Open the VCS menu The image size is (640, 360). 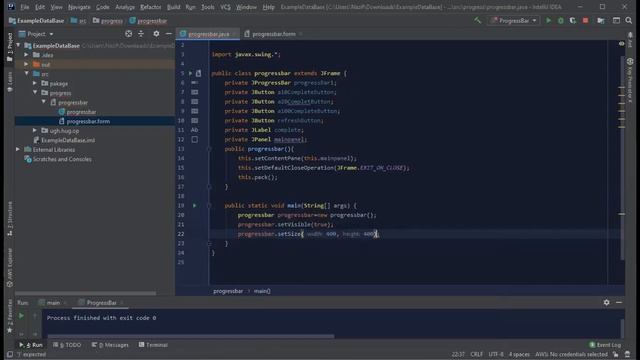(x=225, y=7)
